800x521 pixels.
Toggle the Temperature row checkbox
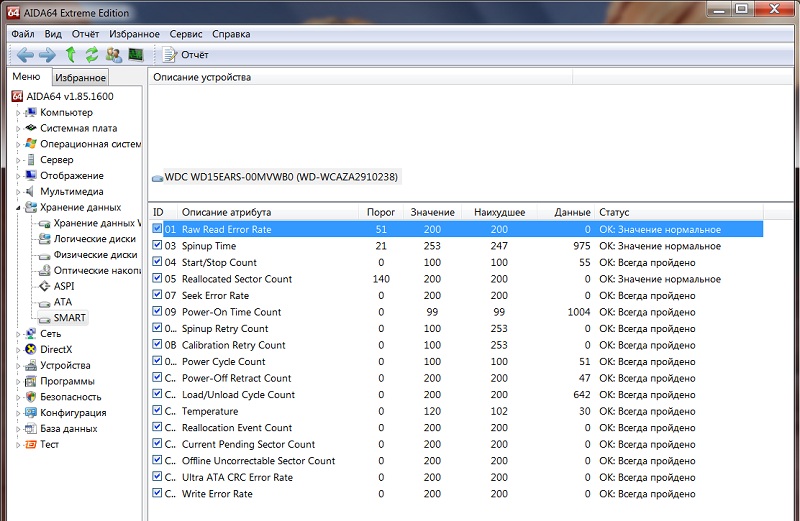(157, 411)
